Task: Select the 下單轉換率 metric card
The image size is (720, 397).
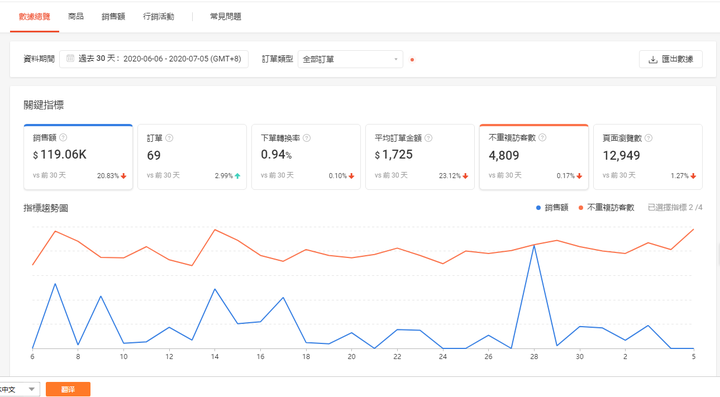Action: coord(306,157)
